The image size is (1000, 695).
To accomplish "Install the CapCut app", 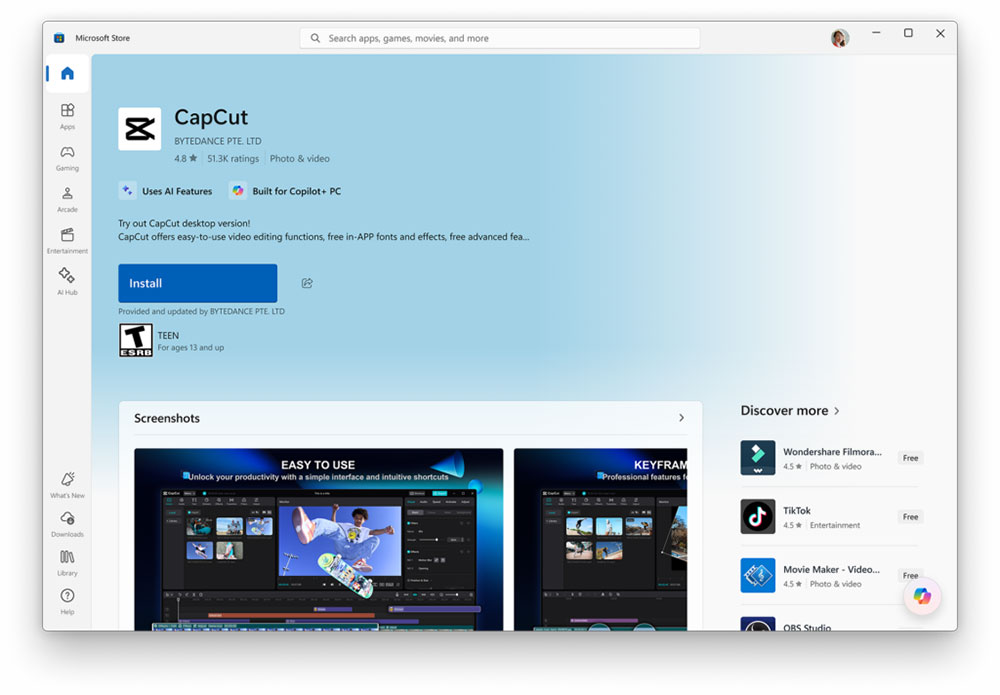I will [197, 283].
